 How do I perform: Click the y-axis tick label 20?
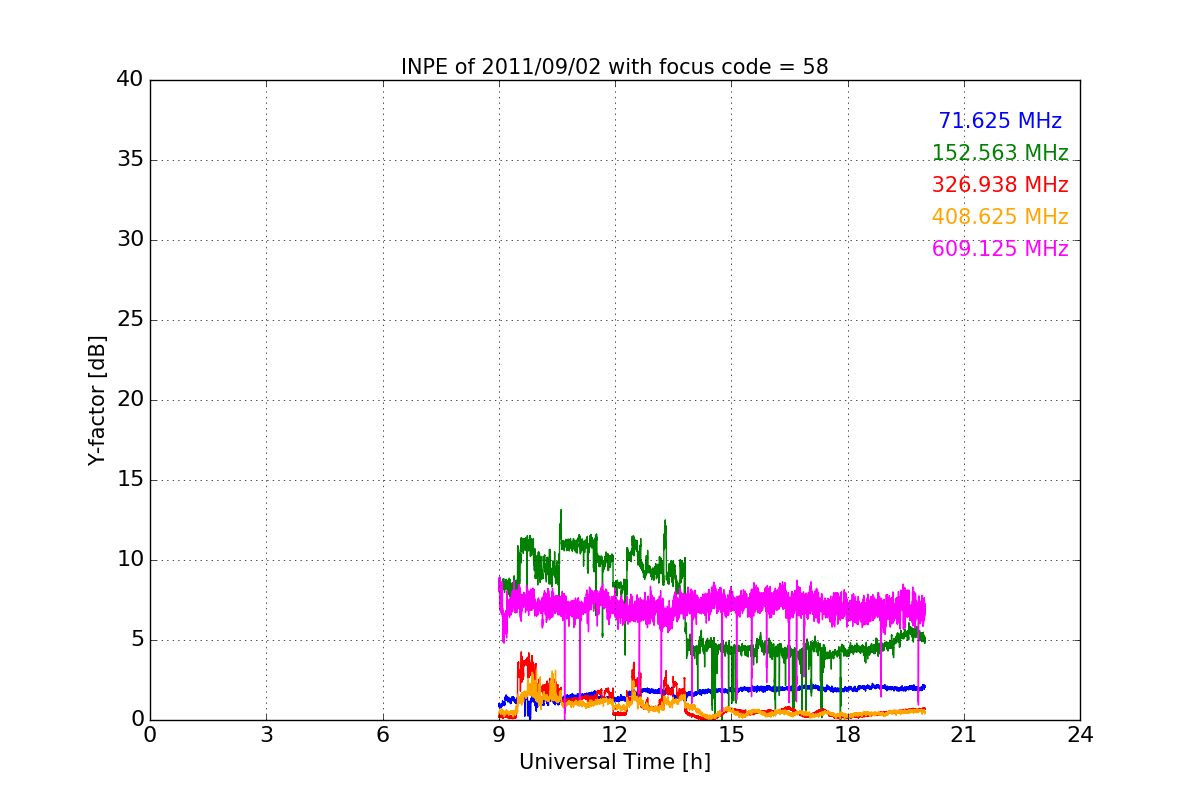click(x=130, y=400)
